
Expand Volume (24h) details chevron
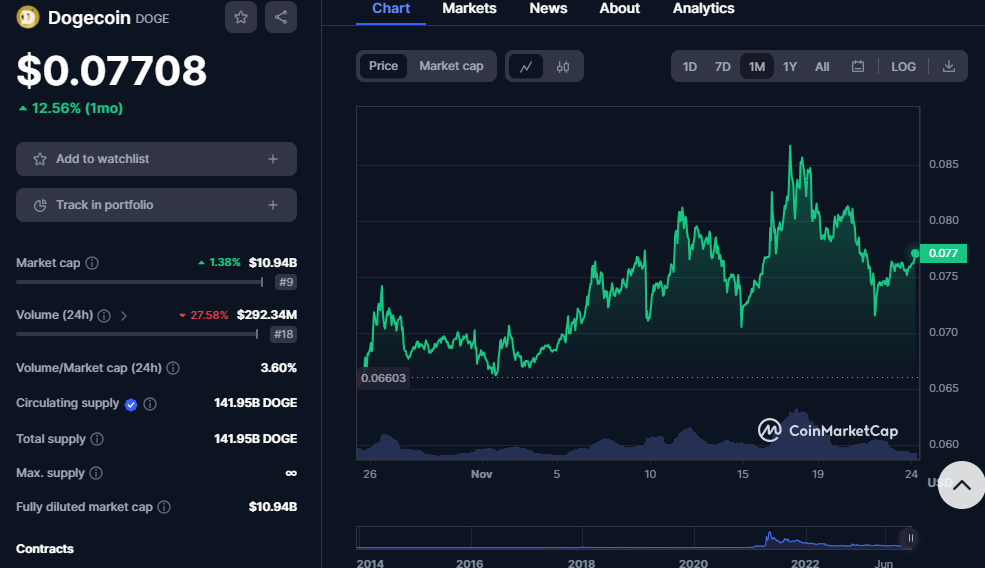pos(124,315)
